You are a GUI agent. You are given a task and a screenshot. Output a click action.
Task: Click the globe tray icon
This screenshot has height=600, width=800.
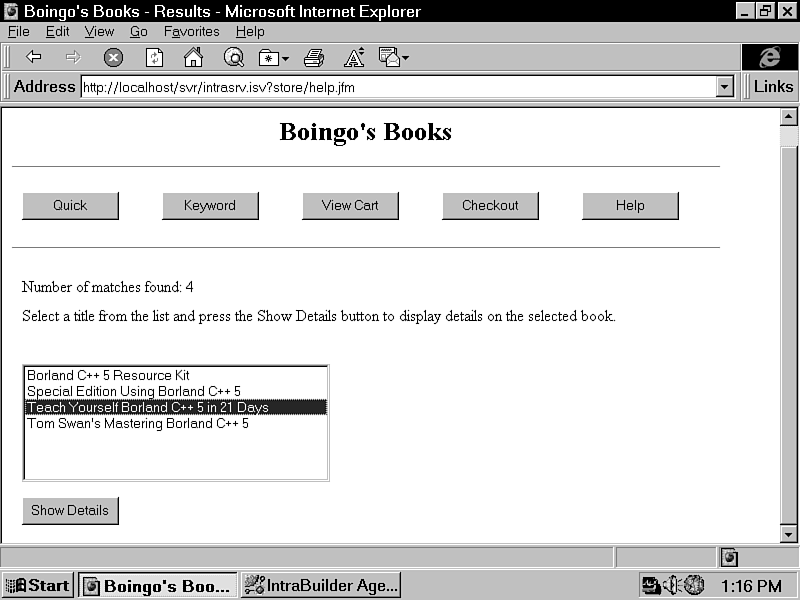click(x=694, y=585)
